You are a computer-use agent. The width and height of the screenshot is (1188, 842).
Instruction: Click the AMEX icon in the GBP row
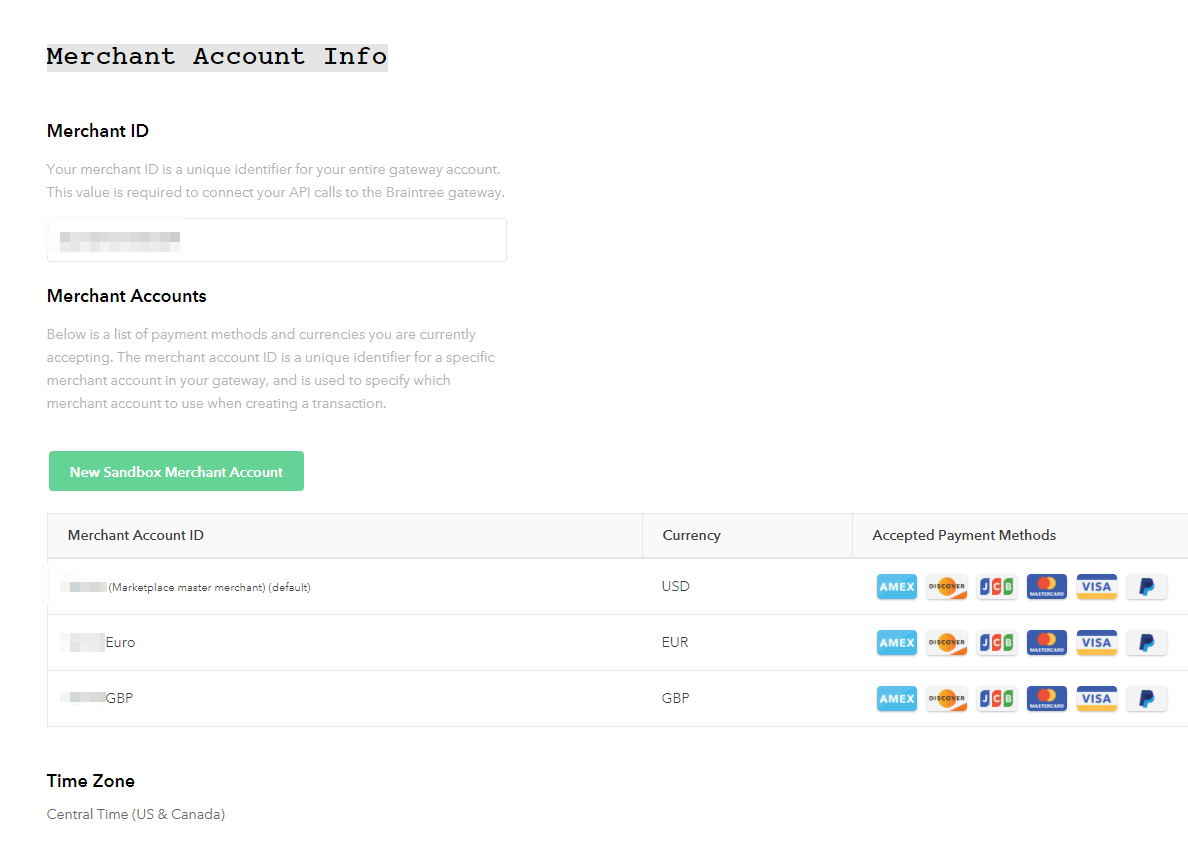pos(896,699)
